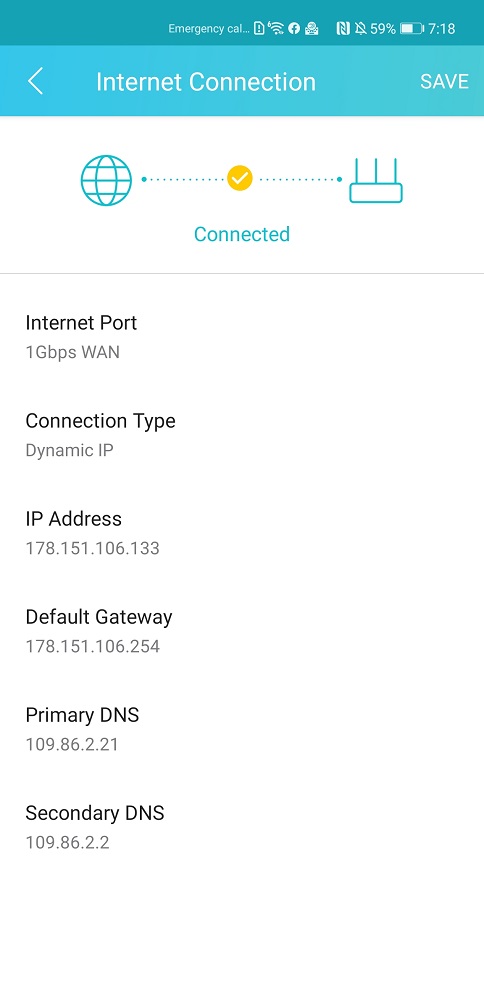Click the router icon
484x1000 pixels.
(376, 180)
